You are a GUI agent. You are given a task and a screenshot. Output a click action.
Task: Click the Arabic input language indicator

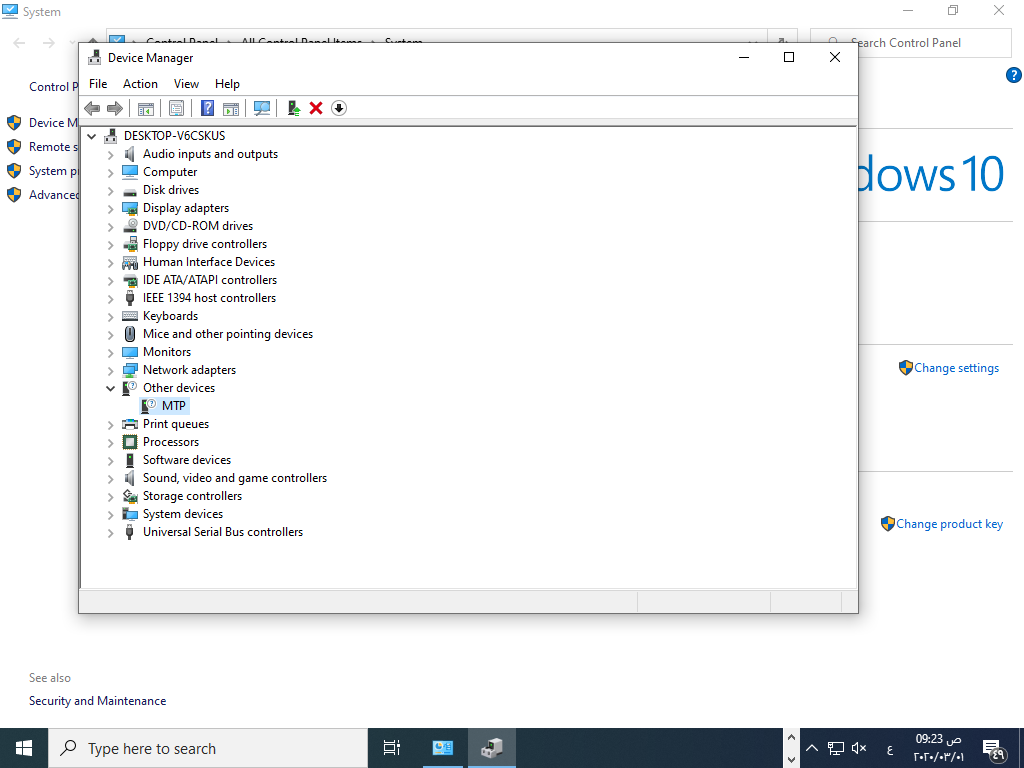[889, 748]
